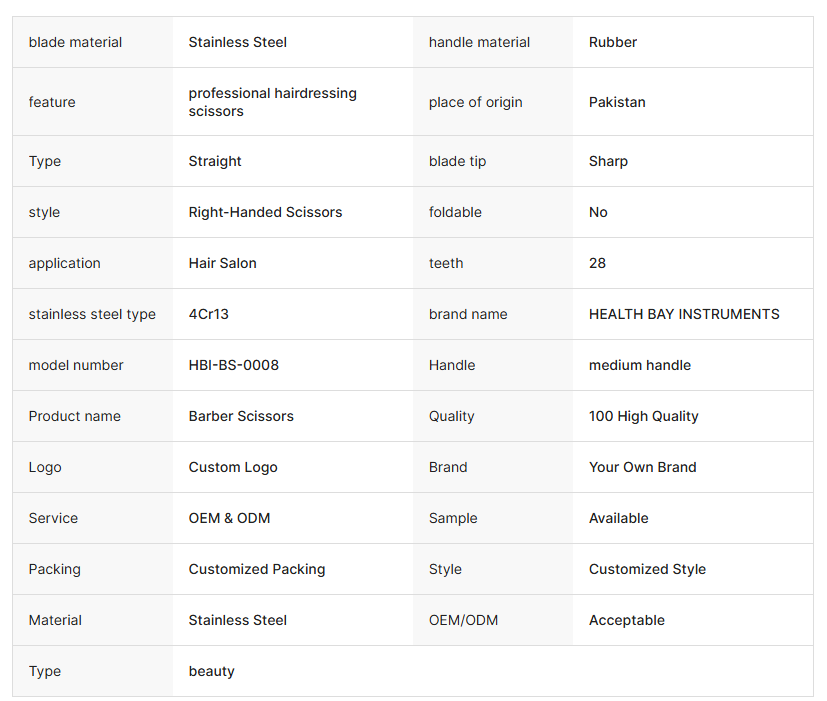Image resolution: width=827 pixels, height=701 pixels.
Task: Click the 'professional hairdressing scissors' feature text
Action: 272,102
